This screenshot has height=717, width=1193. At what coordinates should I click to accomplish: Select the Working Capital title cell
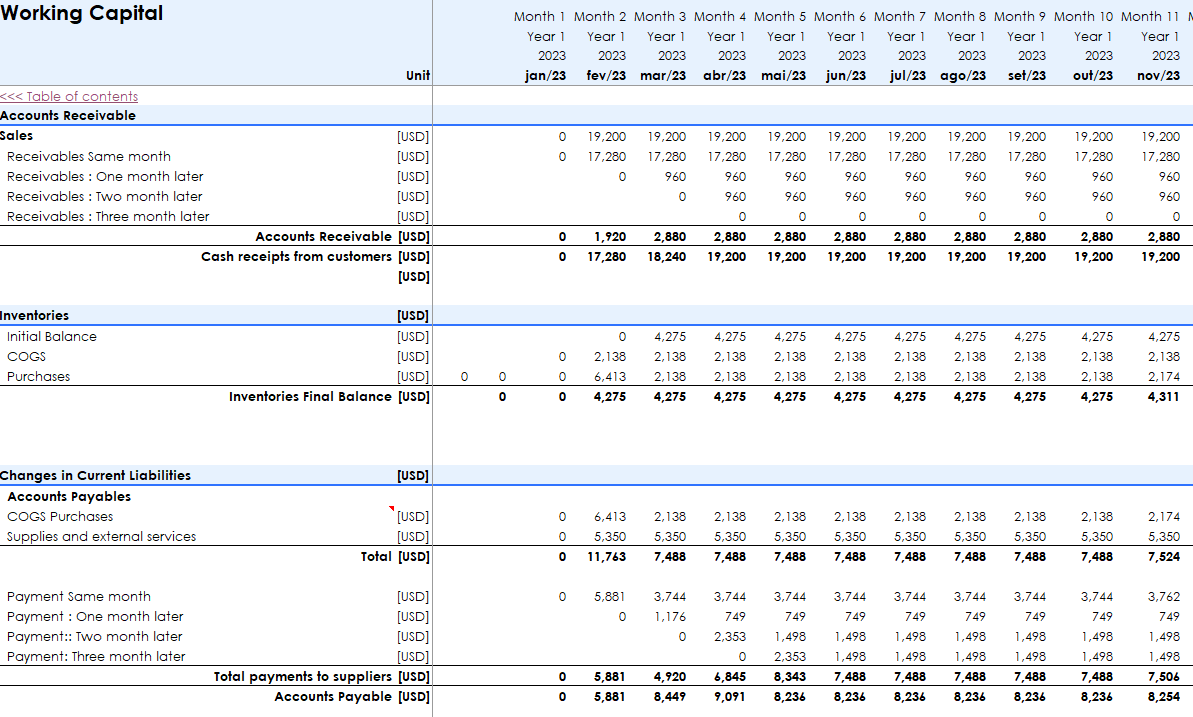(x=82, y=14)
